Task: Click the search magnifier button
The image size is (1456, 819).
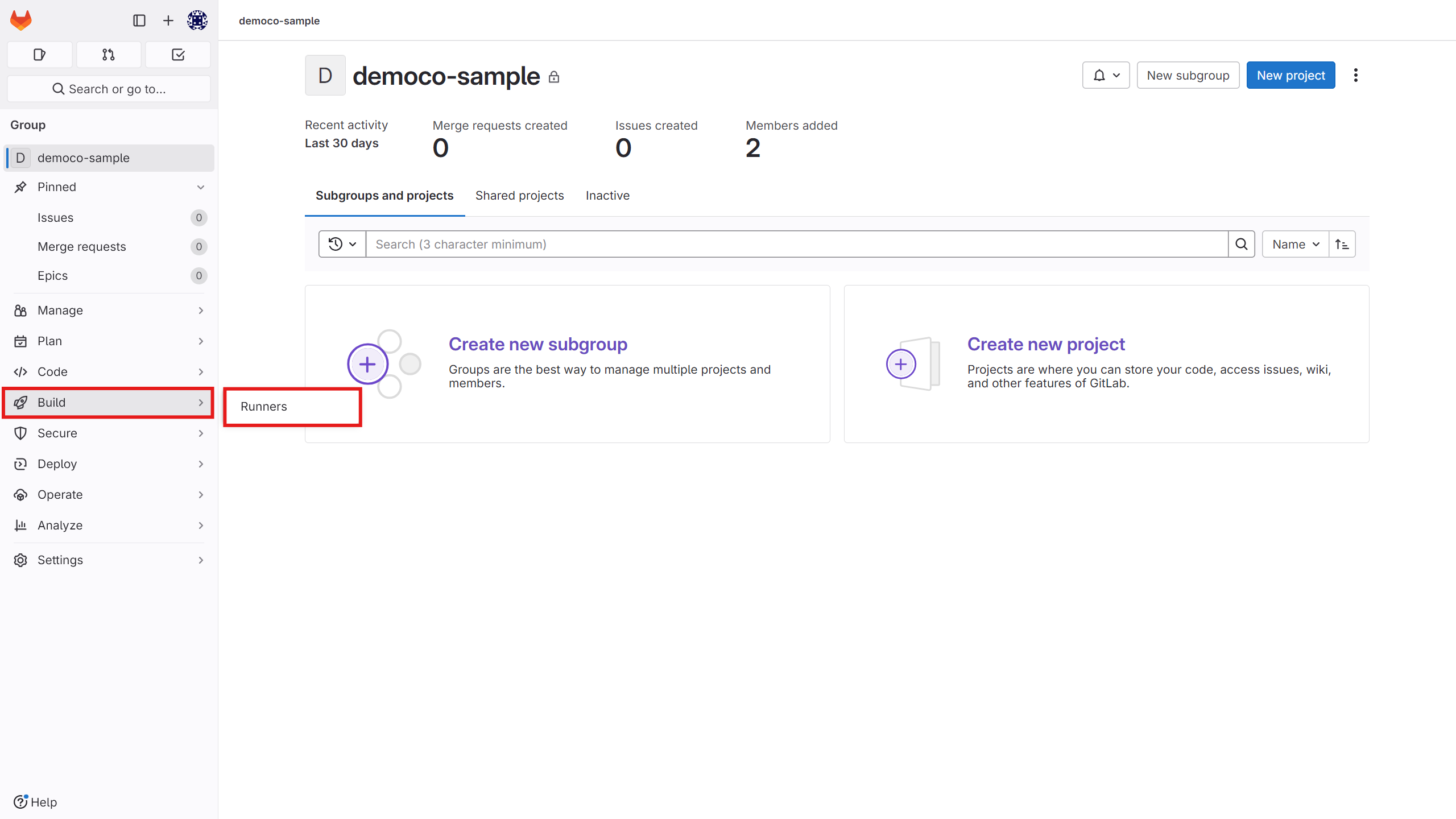Action: tap(1242, 244)
